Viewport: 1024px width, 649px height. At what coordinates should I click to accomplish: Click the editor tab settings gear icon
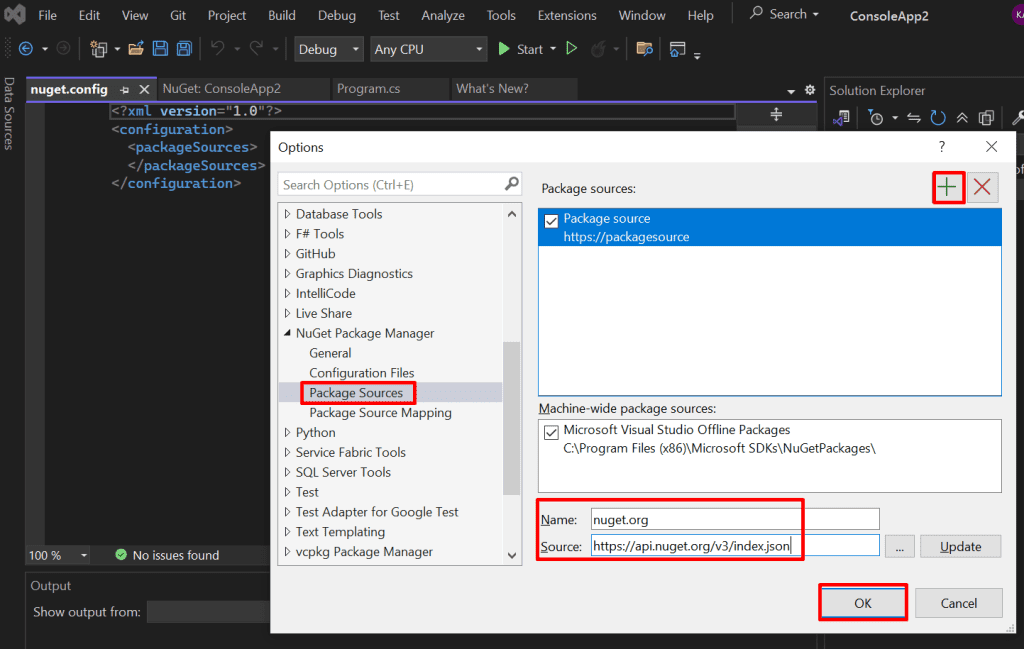click(810, 90)
